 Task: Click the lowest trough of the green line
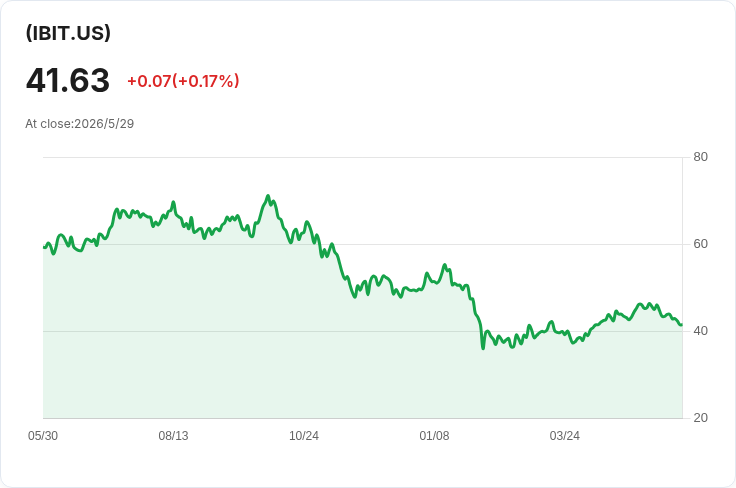pyautogui.click(x=483, y=348)
